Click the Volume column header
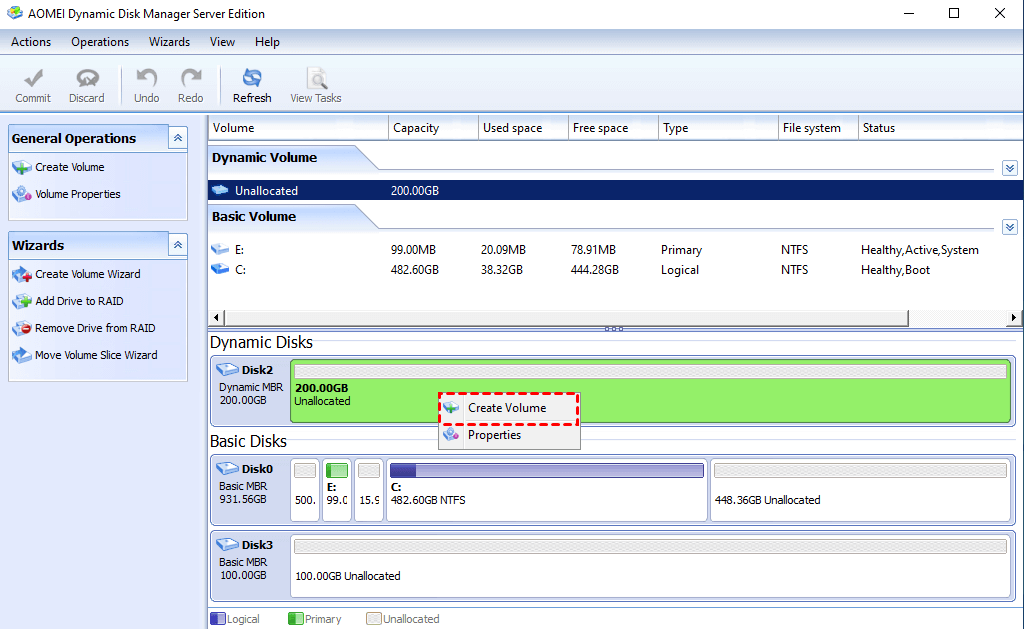This screenshot has width=1024, height=629. 298,128
